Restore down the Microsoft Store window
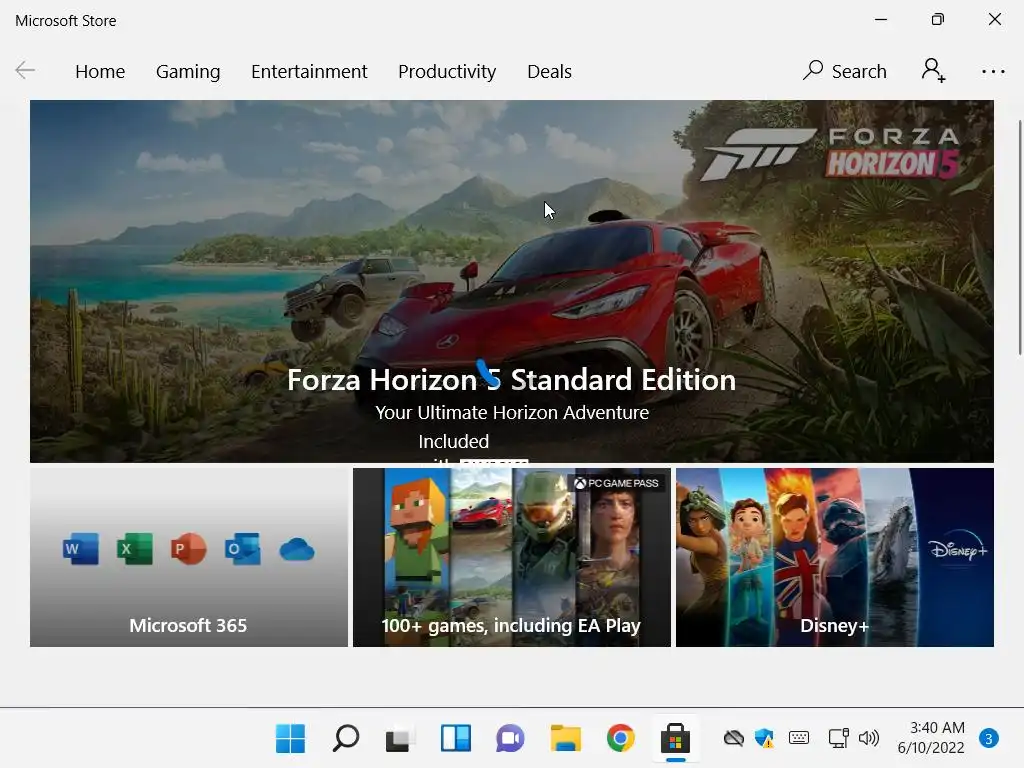The width and height of the screenshot is (1024, 768). pyautogui.click(x=938, y=20)
